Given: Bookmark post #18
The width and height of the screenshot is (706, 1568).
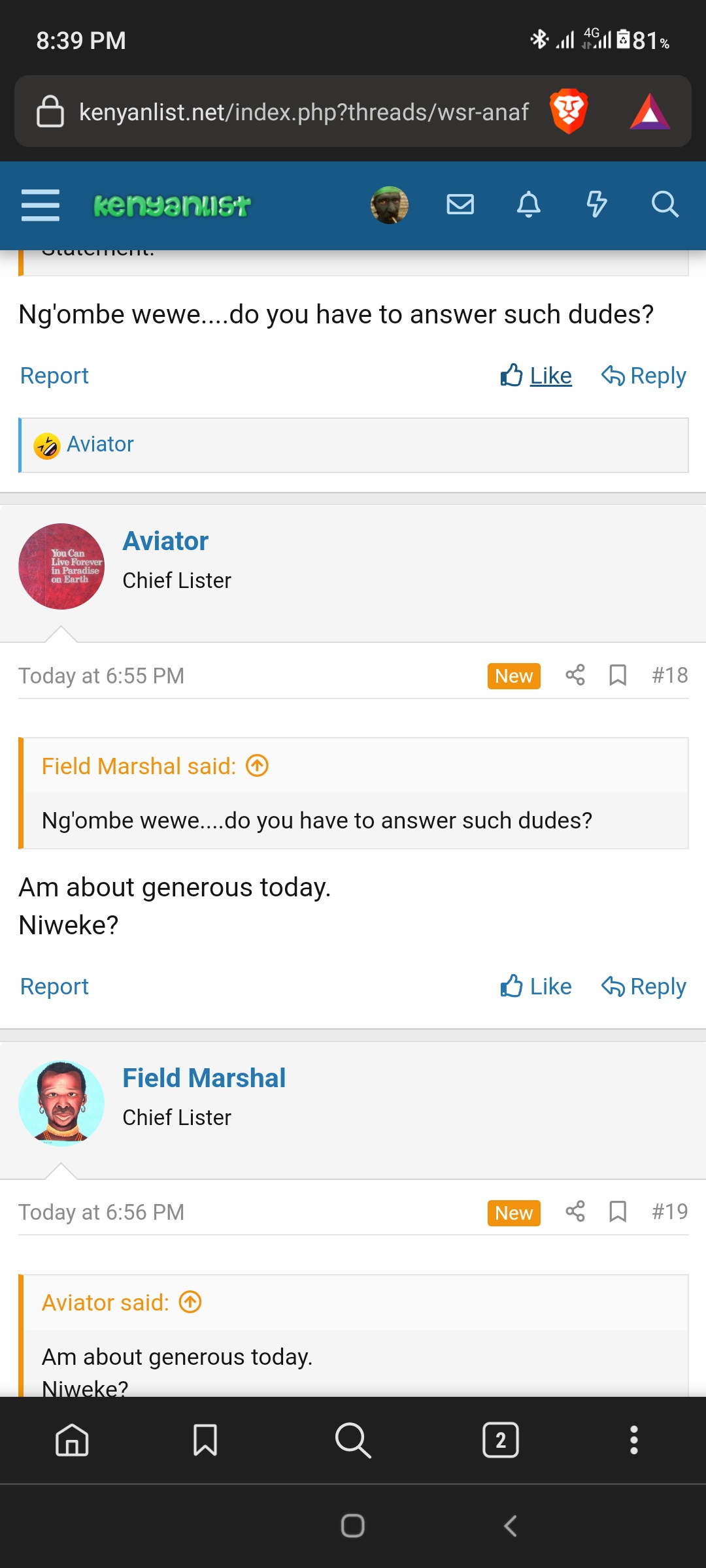Looking at the screenshot, I should (618, 675).
